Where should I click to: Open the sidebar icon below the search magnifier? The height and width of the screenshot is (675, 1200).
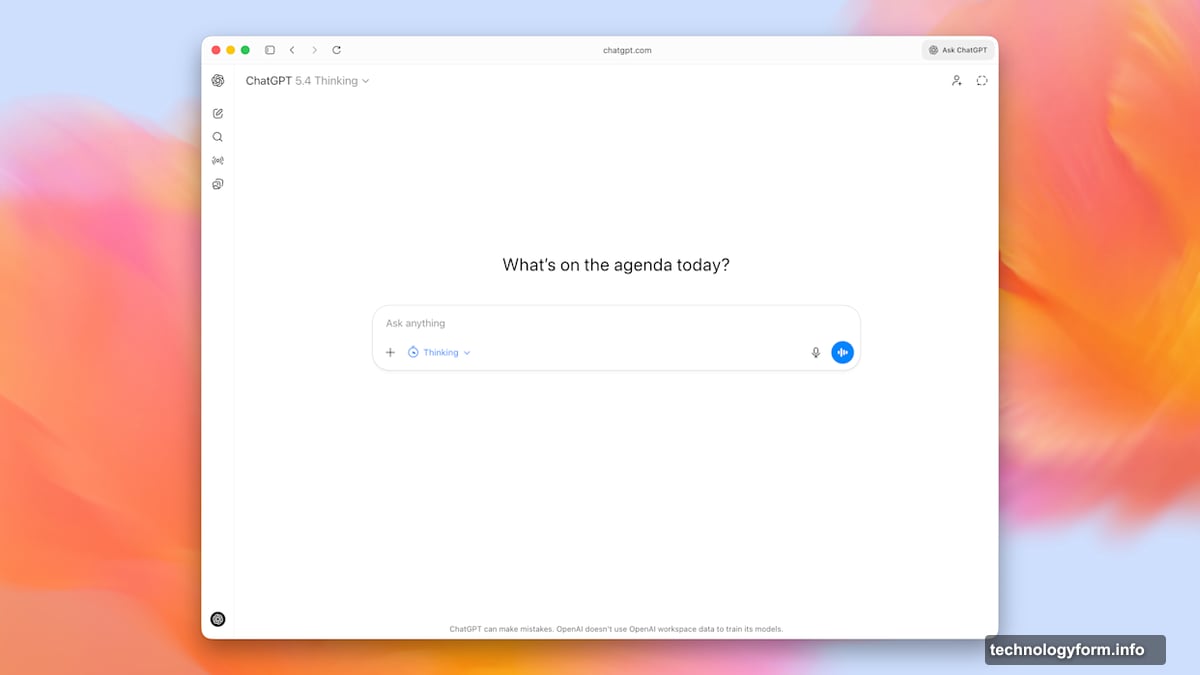(x=218, y=161)
